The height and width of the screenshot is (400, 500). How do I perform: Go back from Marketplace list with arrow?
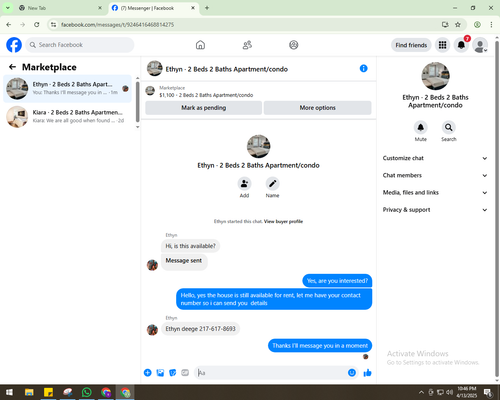pos(12,67)
